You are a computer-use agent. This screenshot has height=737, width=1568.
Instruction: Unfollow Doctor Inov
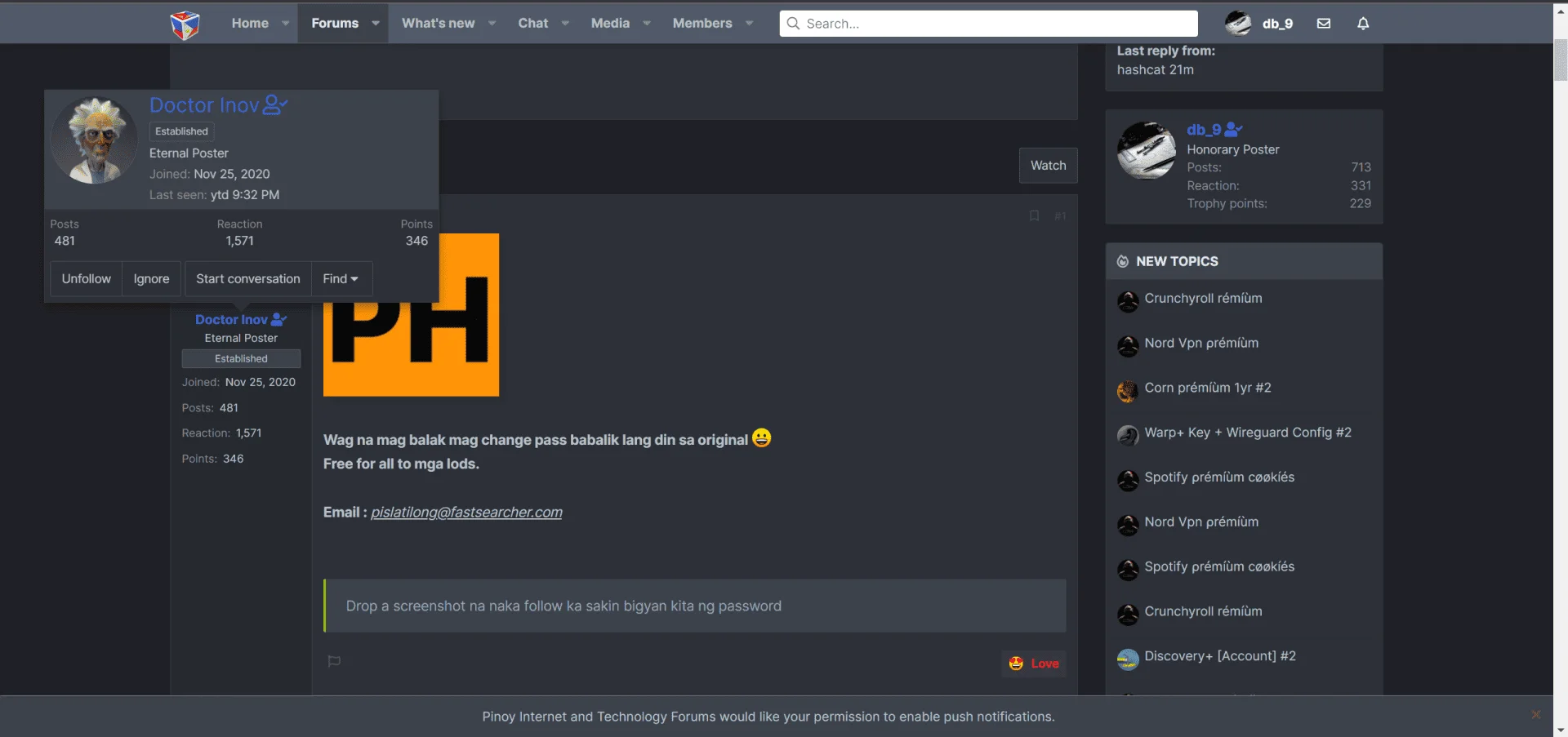(x=87, y=279)
